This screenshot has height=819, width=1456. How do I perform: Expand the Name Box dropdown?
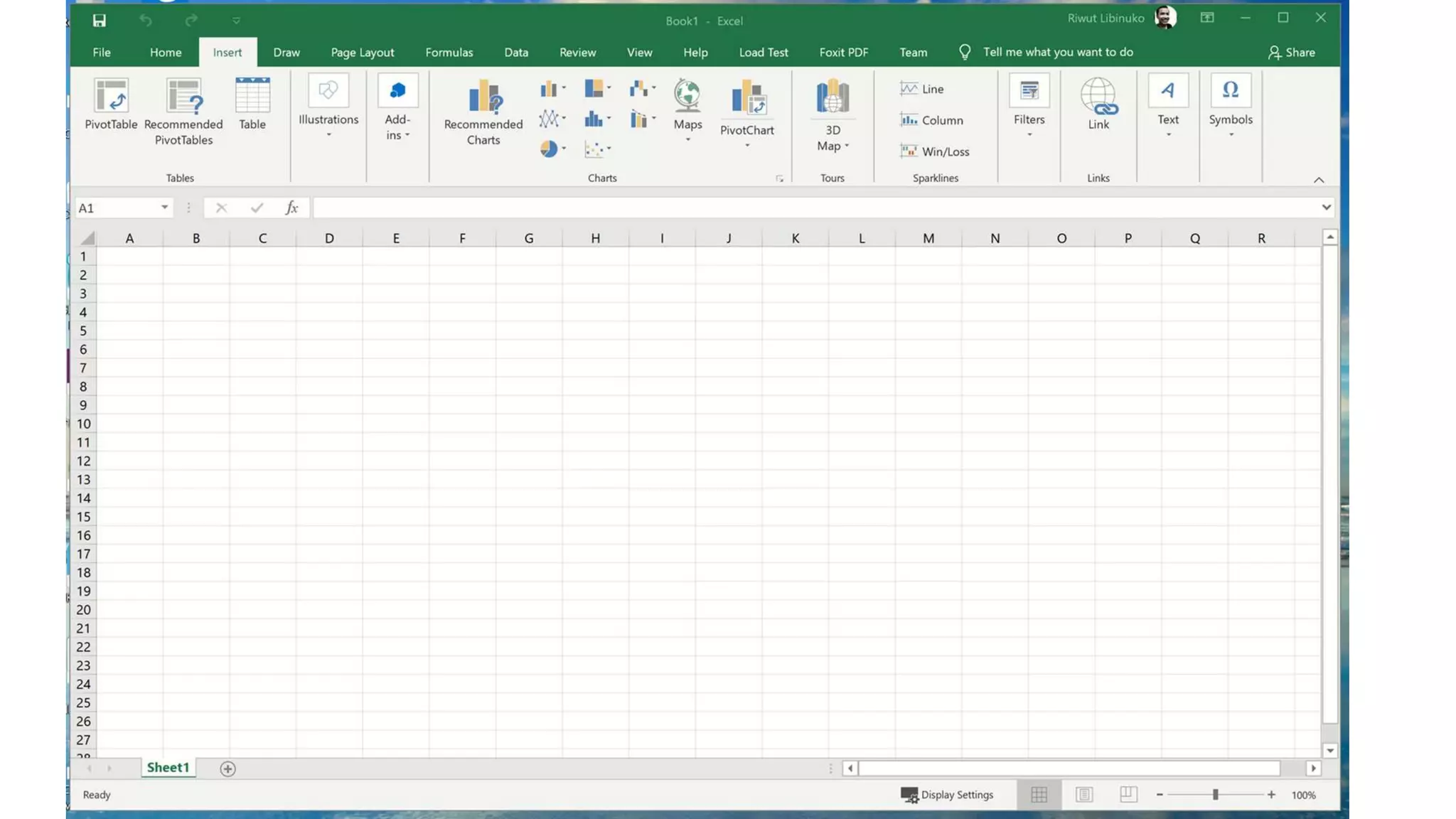click(x=164, y=208)
